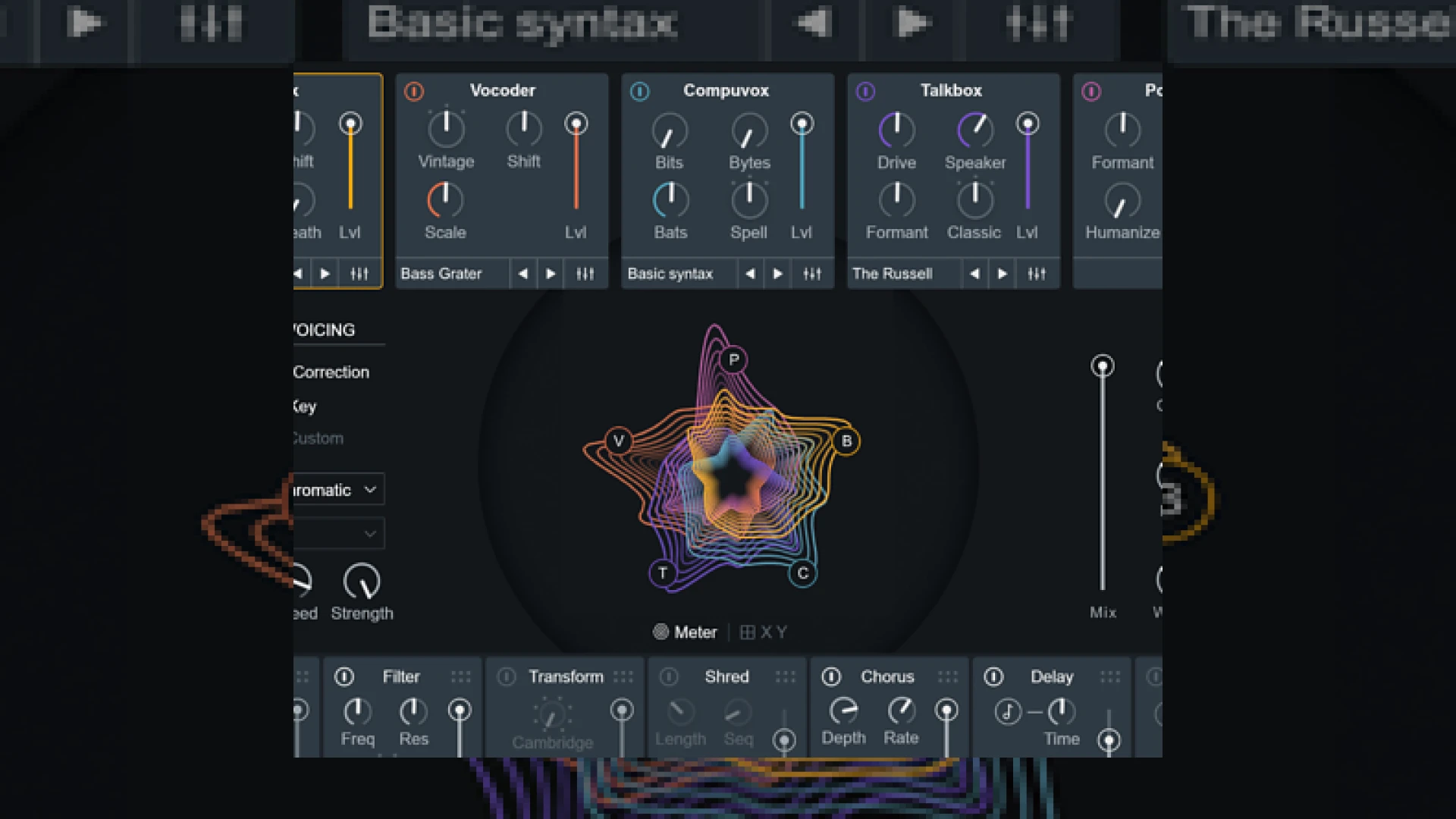The height and width of the screenshot is (819, 1456).
Task: Select previous Vocoder preset from Bass Grater
Action: click(x=523, y=274)
